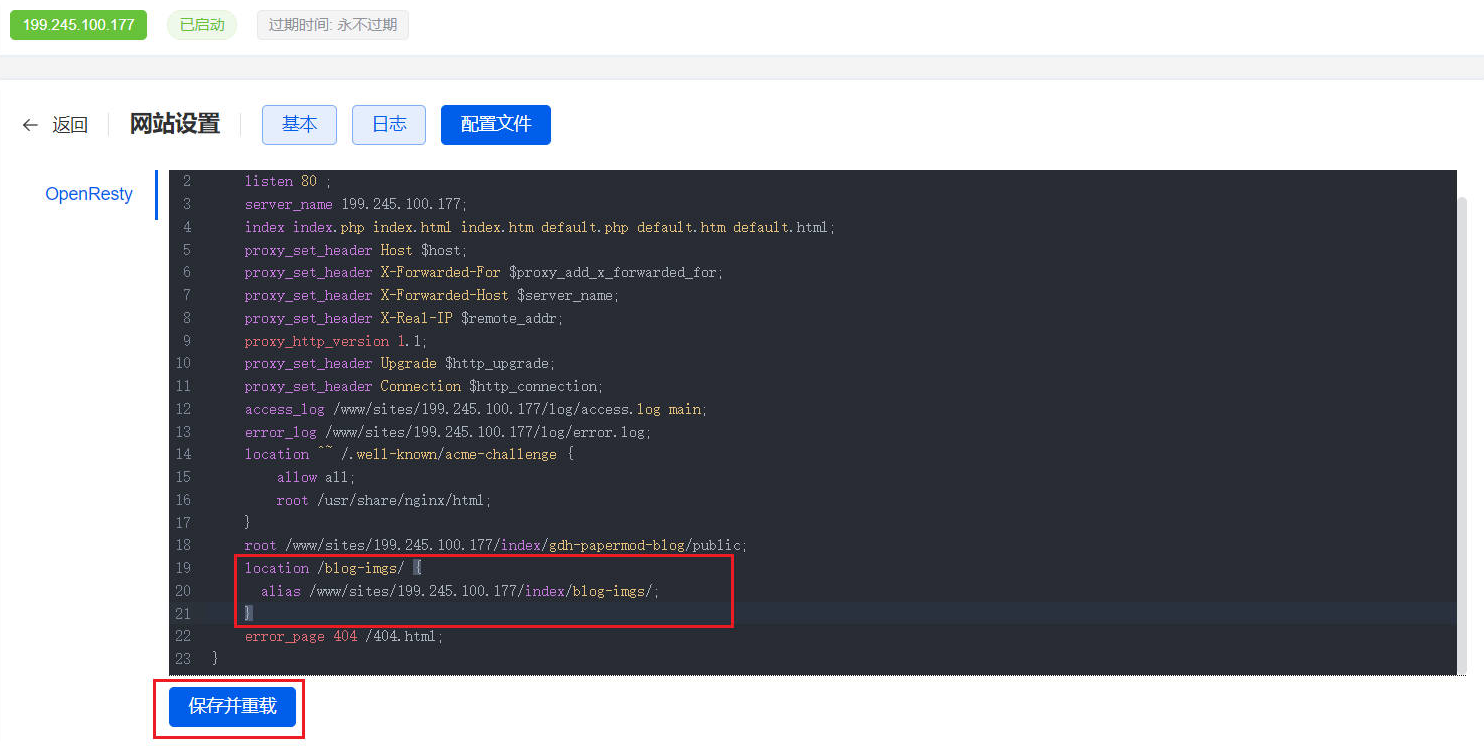This screenshot has height=746, width=1484.
Task: Select the 配置文件 tab
Action: pos(495,125)
